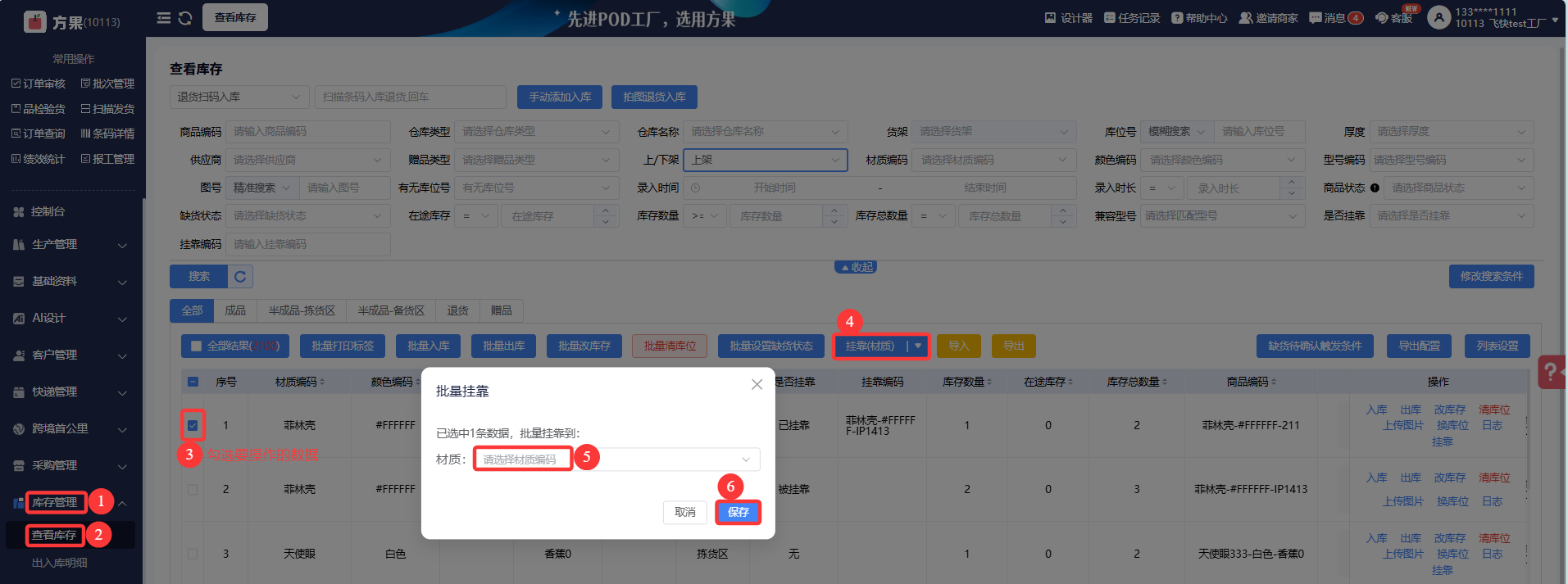Click the 取消 button in dialog
Image resolution: width=1568 pixels, height=584 pixels.
685,512
